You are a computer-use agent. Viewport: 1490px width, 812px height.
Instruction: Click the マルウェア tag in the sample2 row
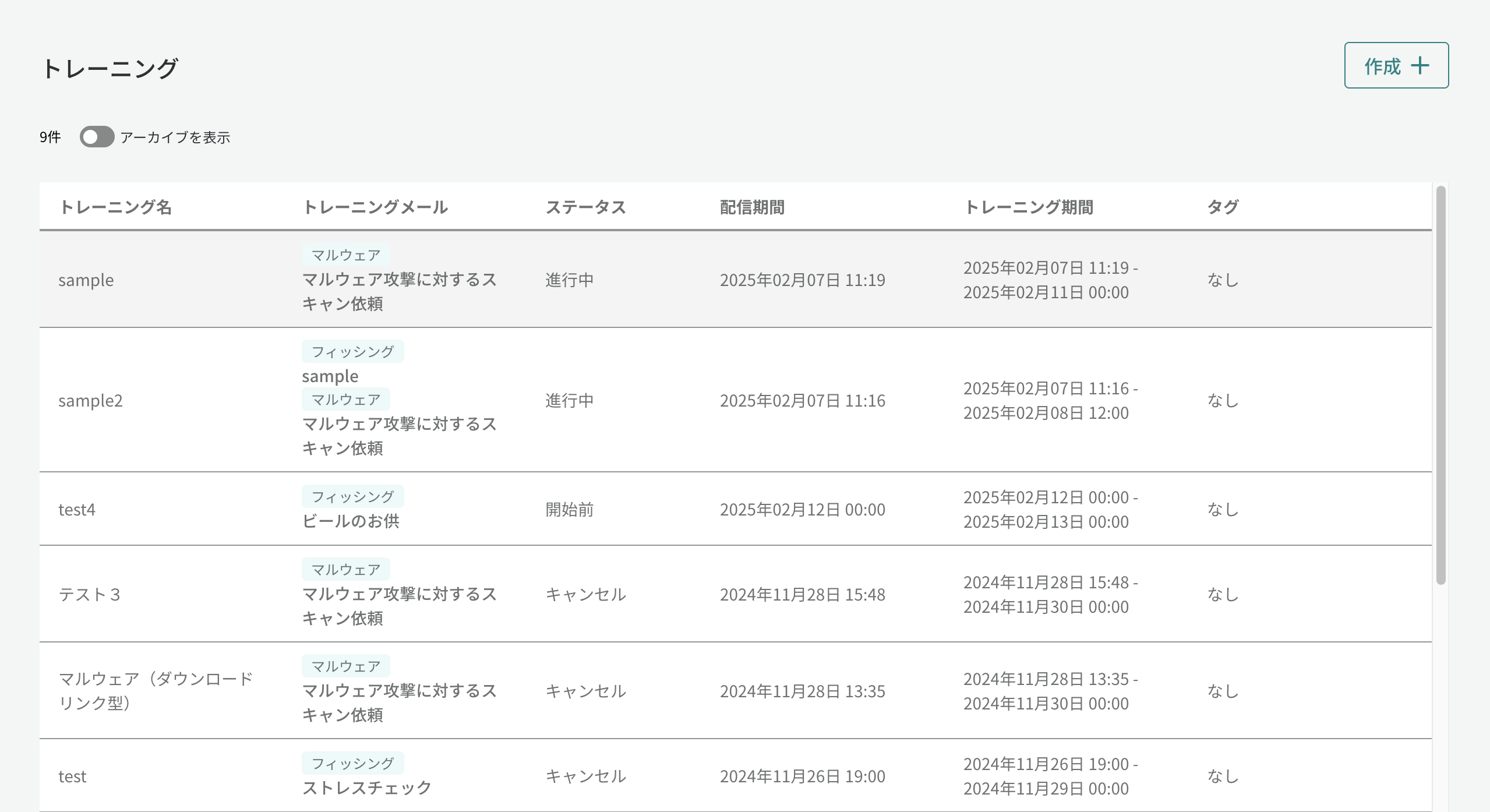tap(345, 399)
